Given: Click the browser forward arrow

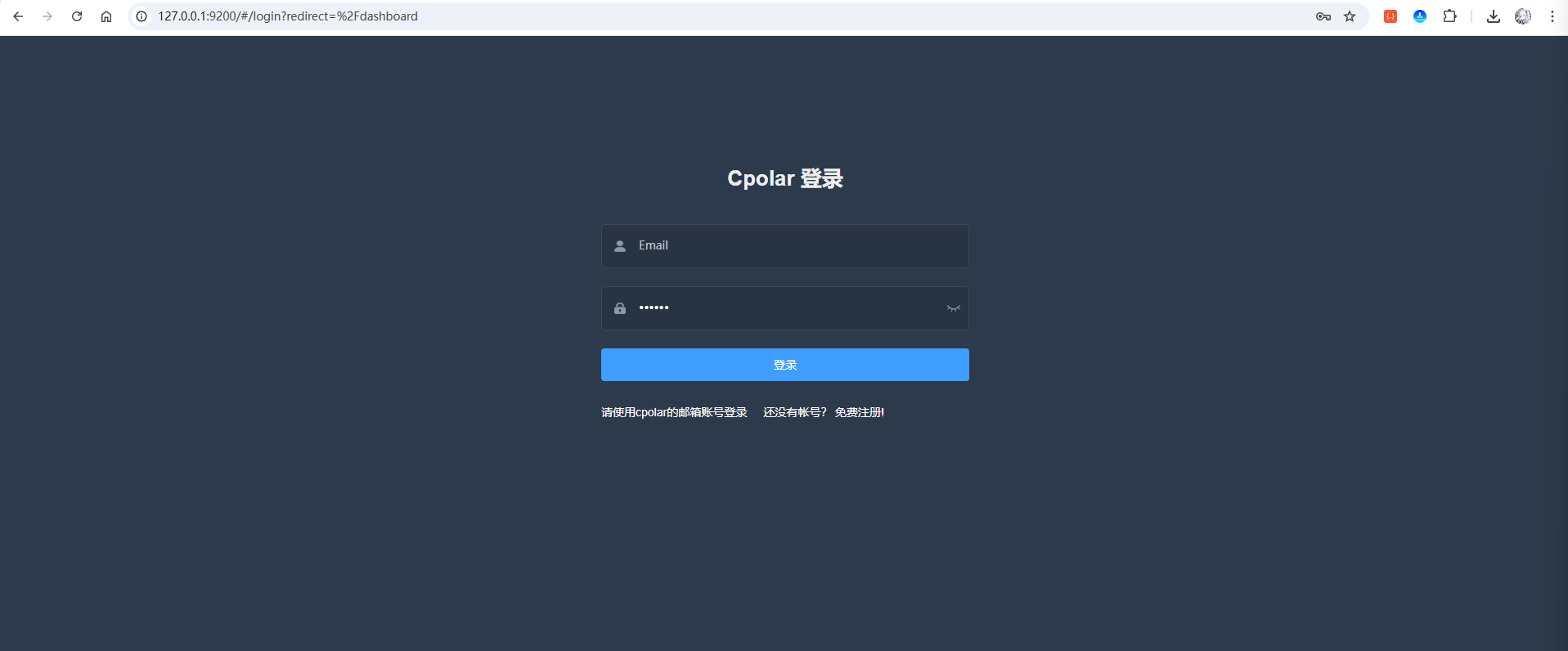Looking at the screenshot, I should [47, 16].
